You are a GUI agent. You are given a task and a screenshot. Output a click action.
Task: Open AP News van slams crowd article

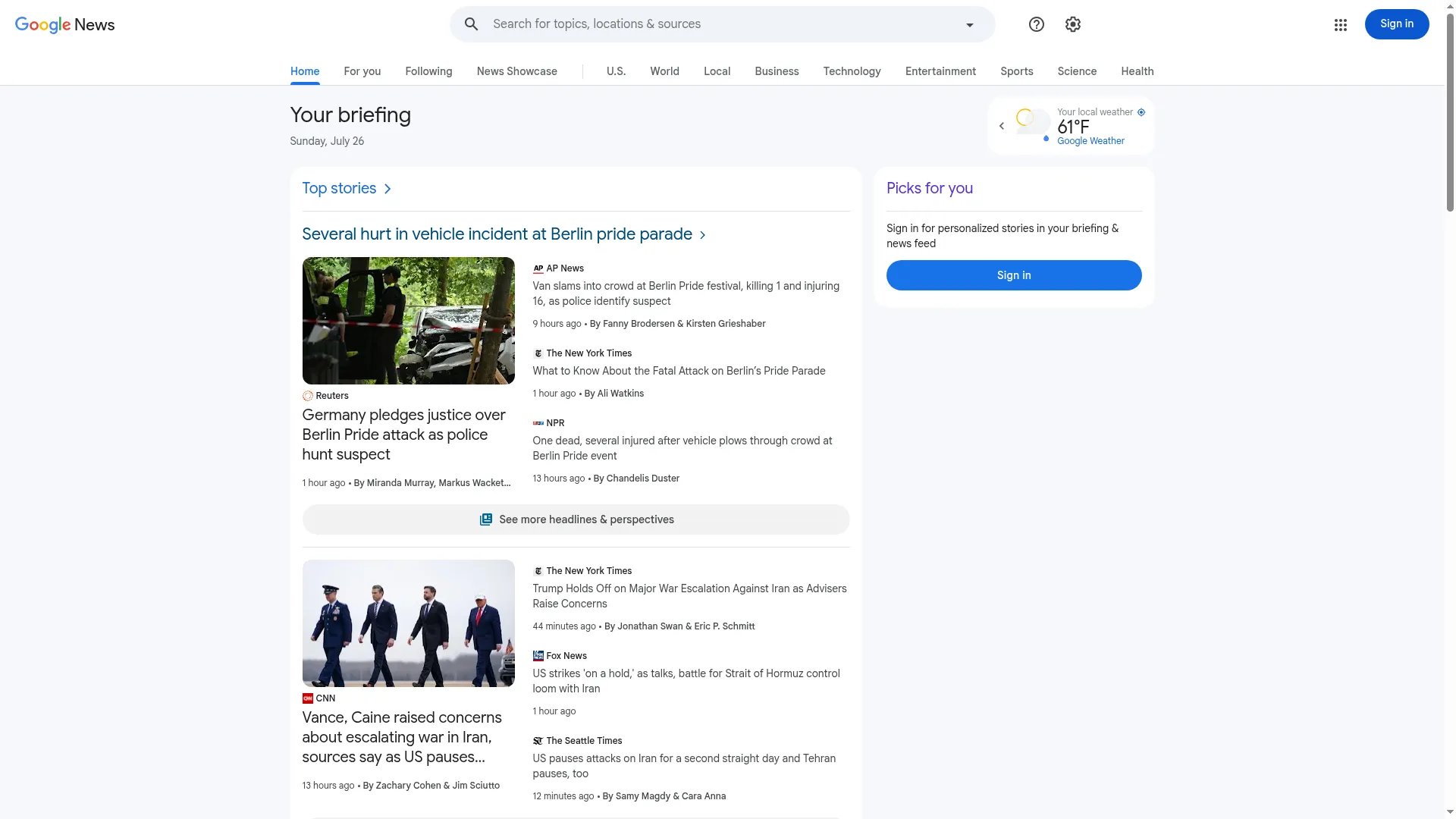tap(686, 293)
